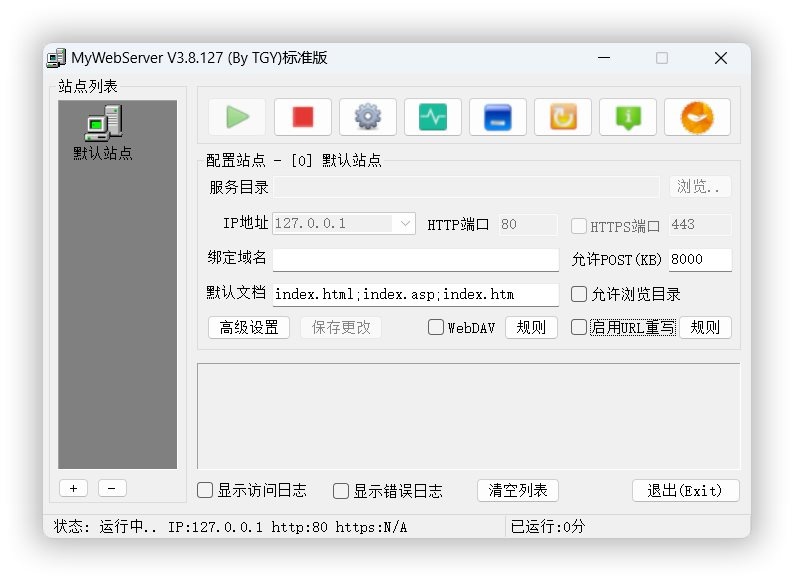Click the HTTPS端口 field showing 443
794x581 pixels.
[700, 224]
